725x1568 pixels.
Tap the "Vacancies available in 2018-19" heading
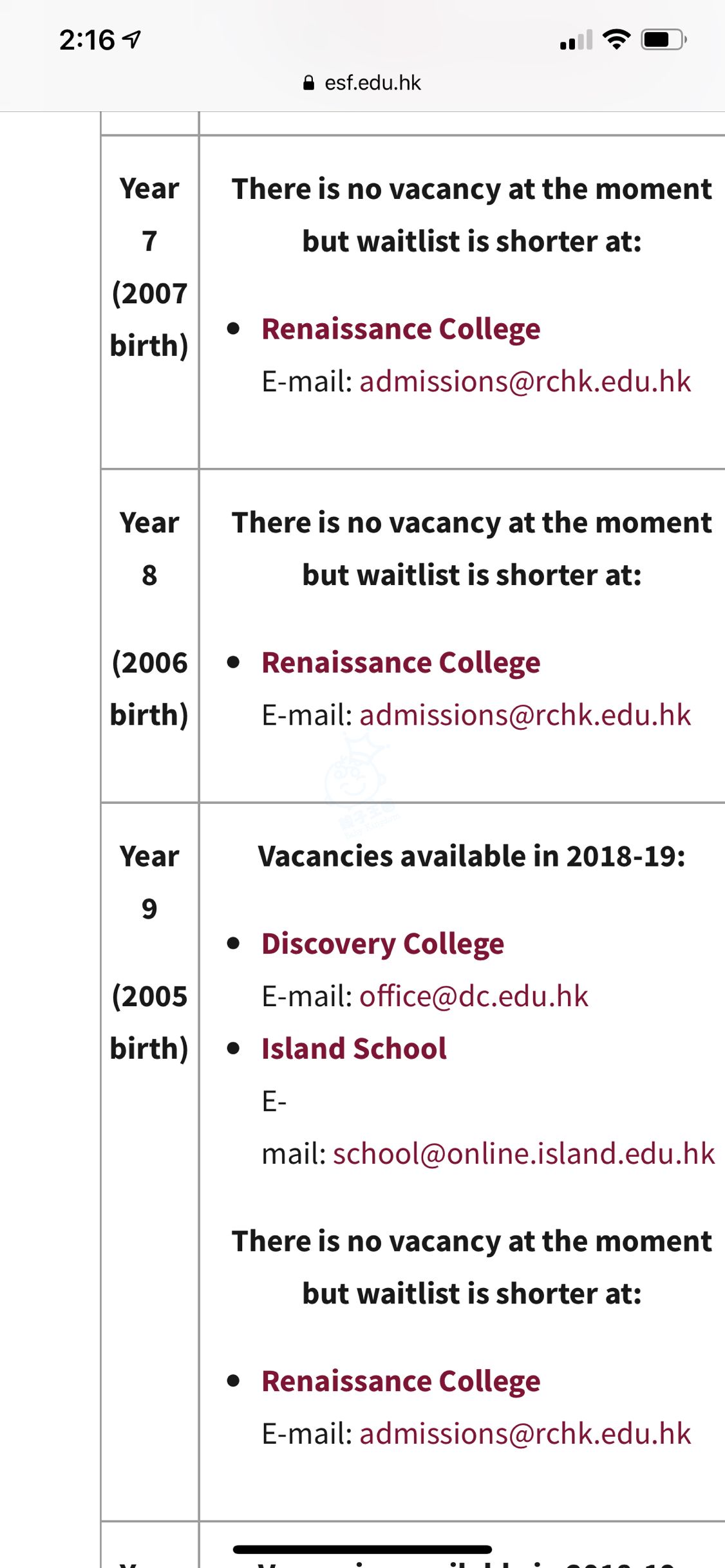pyautogui.click(x=471, y=856)
